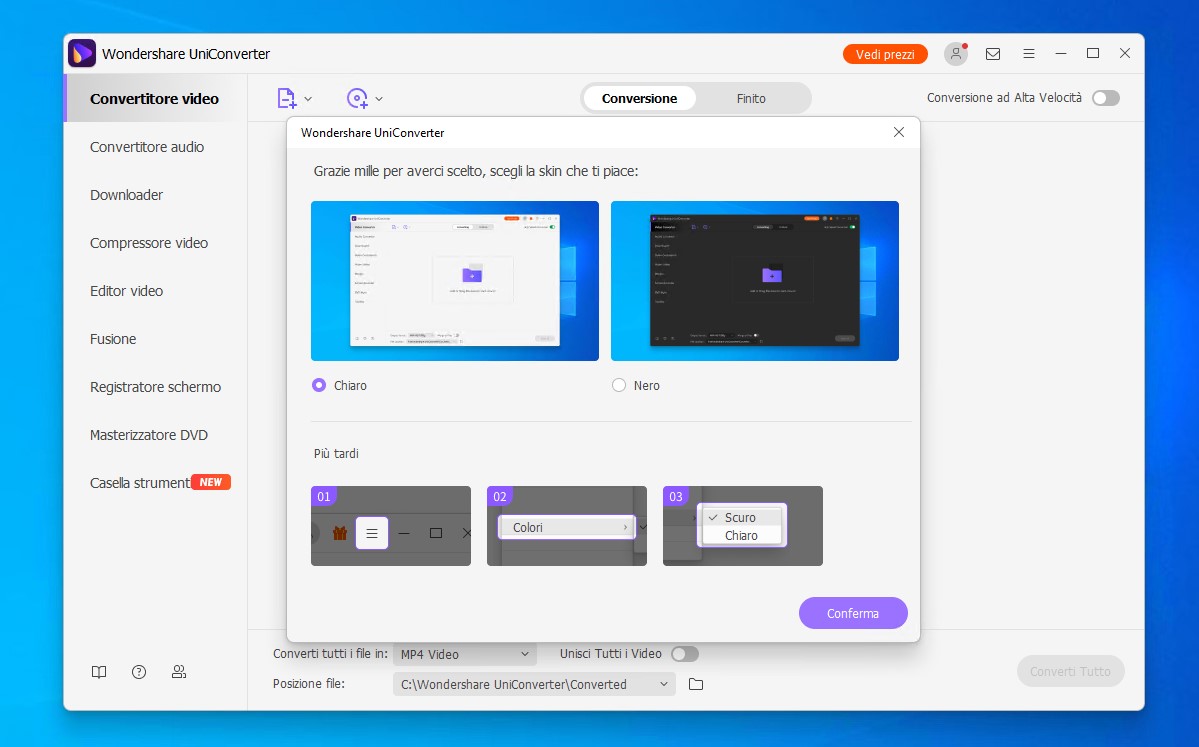1199x747 pixels.
Task: Click the light skin preview thumbnail
Action: (x=455, y=281)
